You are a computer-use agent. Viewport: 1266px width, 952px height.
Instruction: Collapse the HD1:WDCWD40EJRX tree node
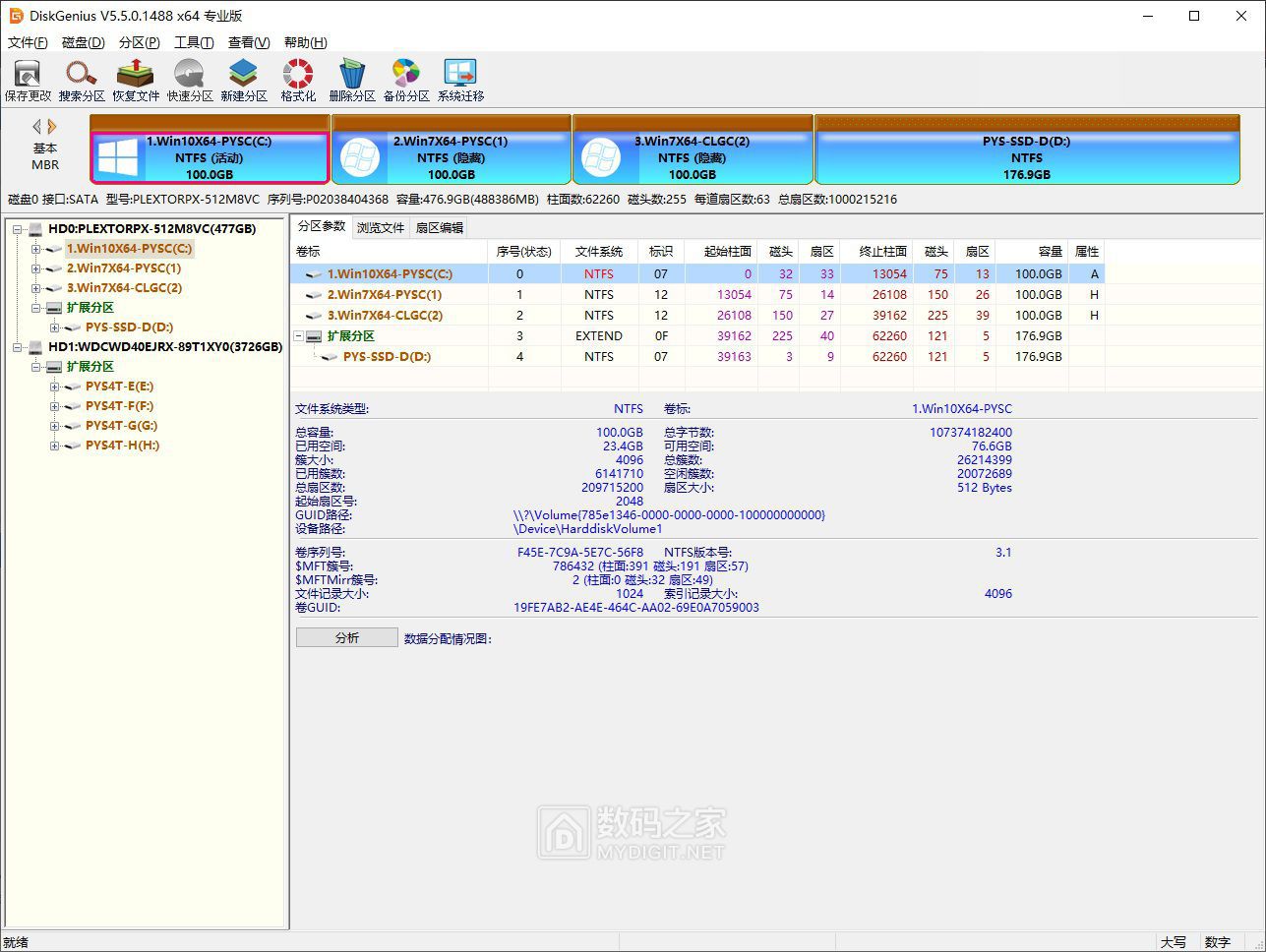pos(18,347)
